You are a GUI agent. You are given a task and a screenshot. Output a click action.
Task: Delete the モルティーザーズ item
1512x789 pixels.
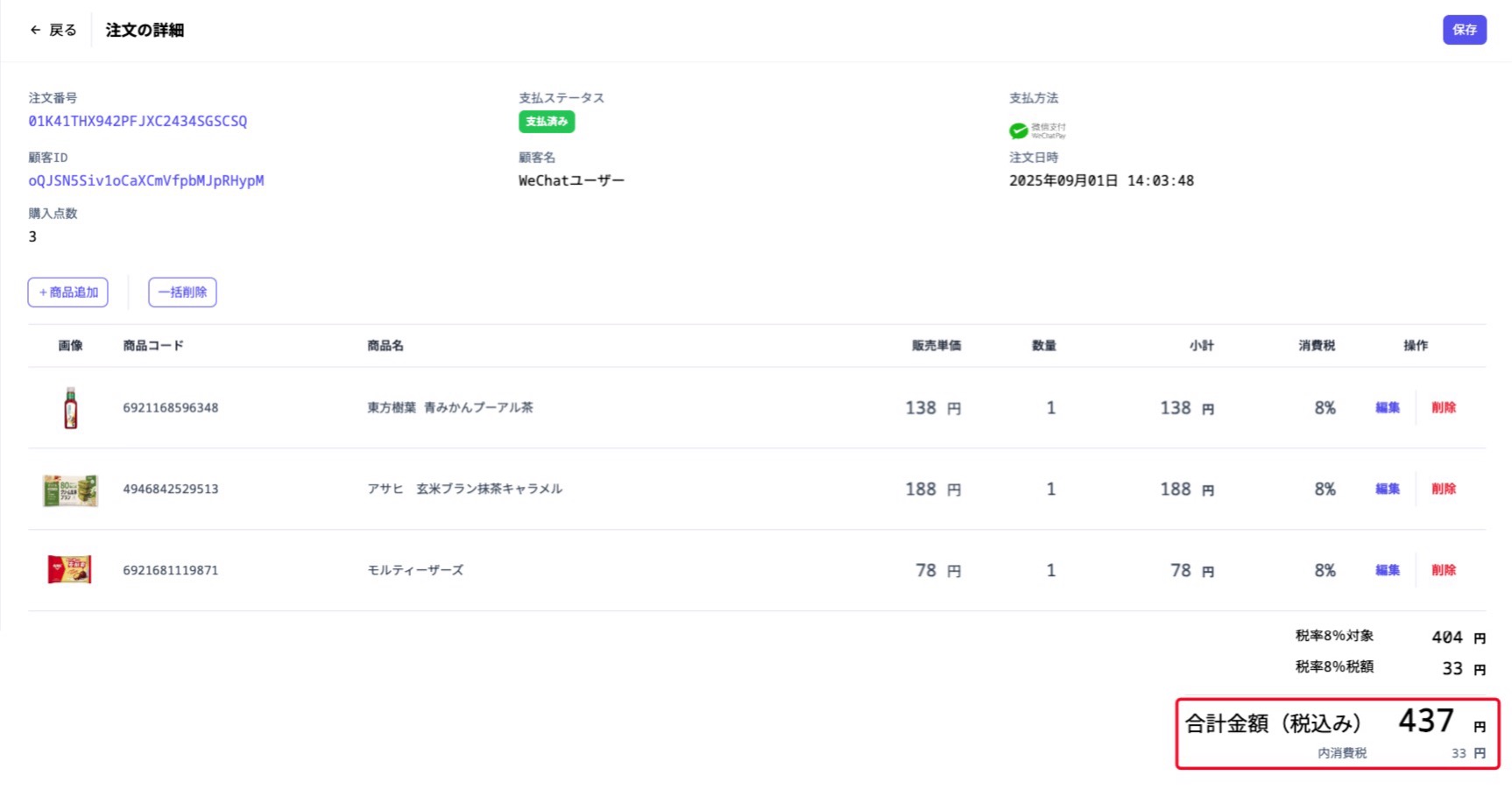click(x=1444, y=569)
